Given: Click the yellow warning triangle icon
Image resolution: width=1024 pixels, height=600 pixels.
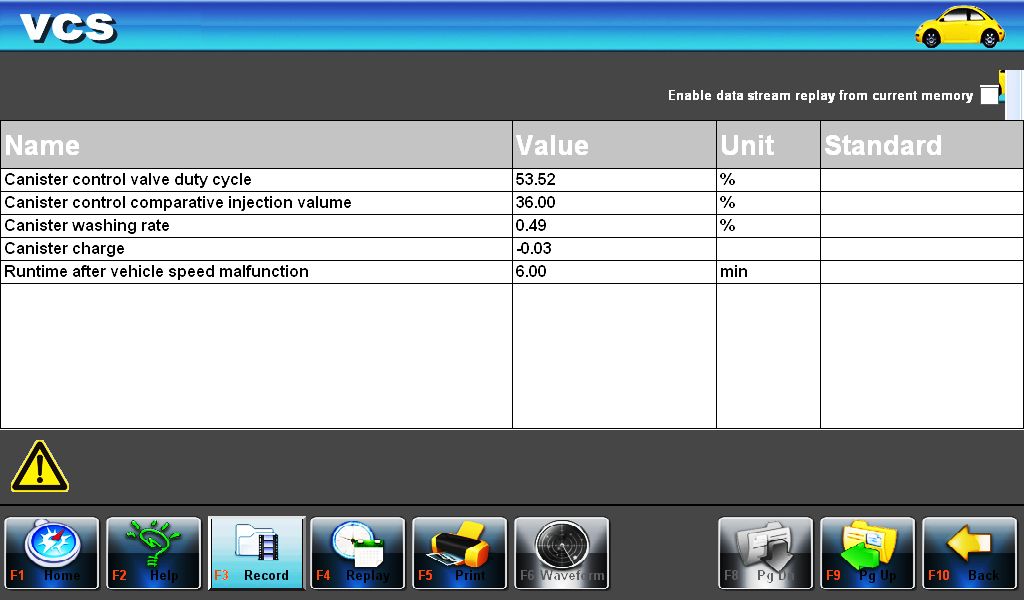Looking at the screenshot, I should point(40,466).
